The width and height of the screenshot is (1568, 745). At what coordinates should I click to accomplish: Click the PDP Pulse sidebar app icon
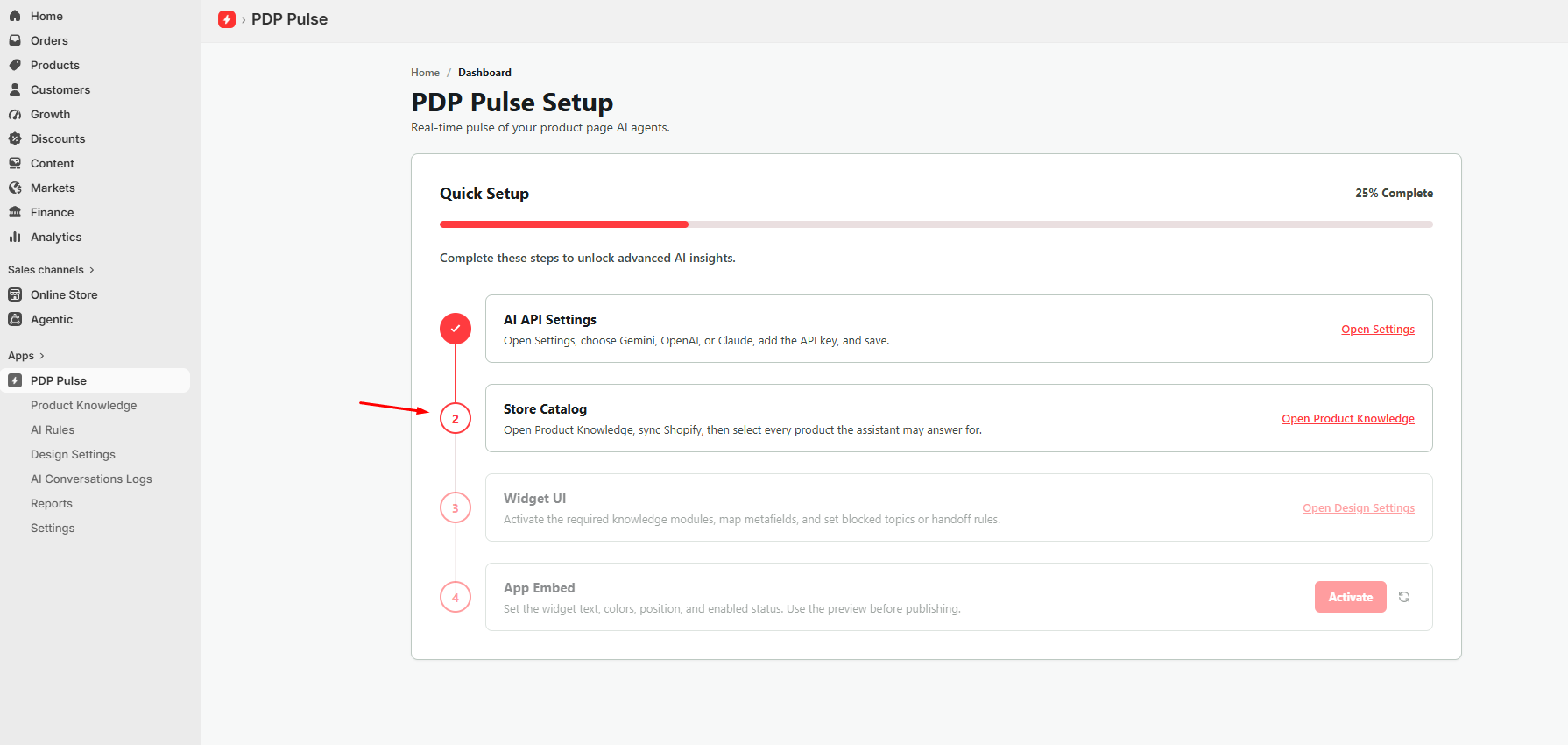(15, 380)
